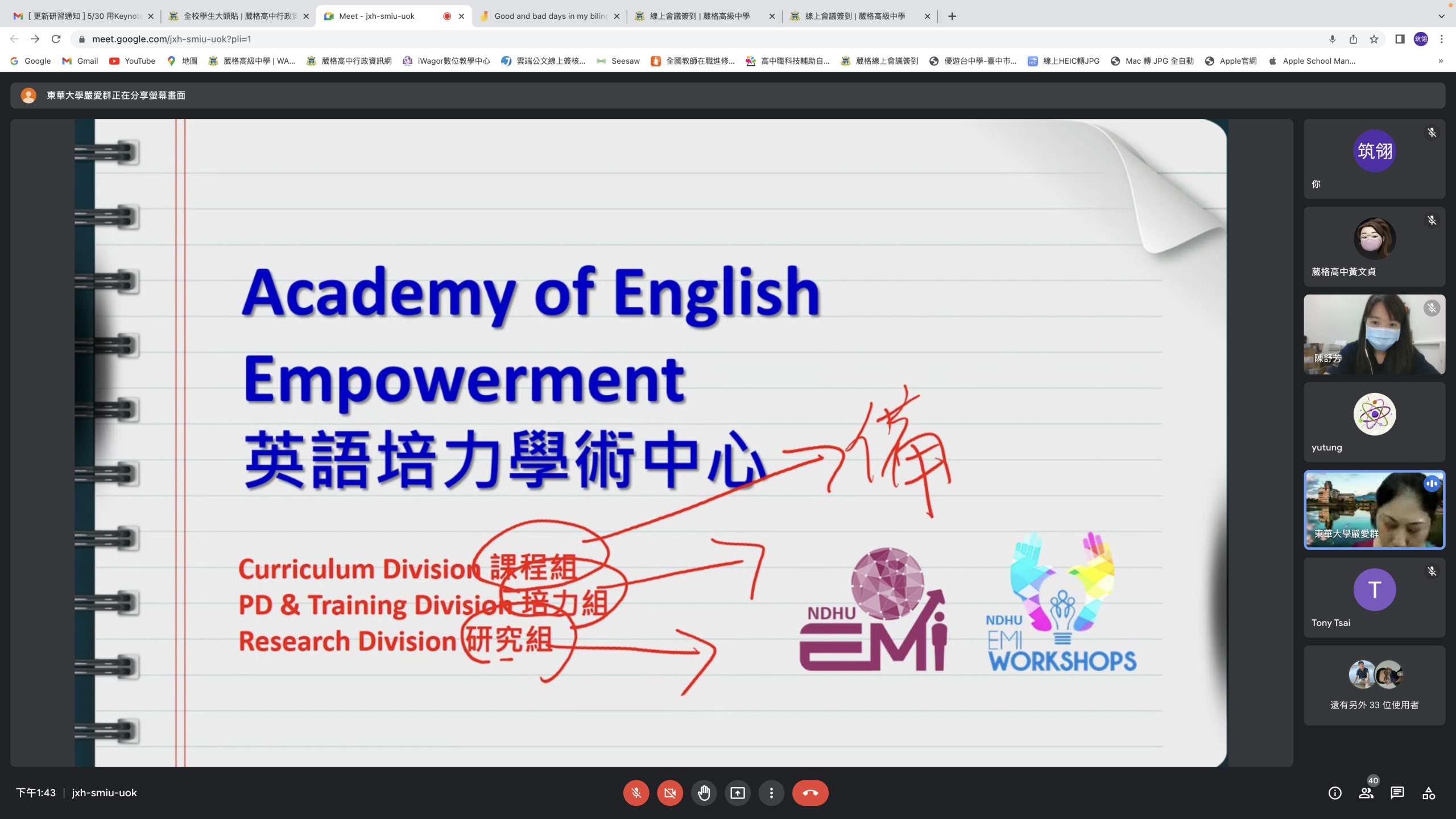Raise hand in the meeting
This screenshot has height=819, width=1456.
[704, 793]
